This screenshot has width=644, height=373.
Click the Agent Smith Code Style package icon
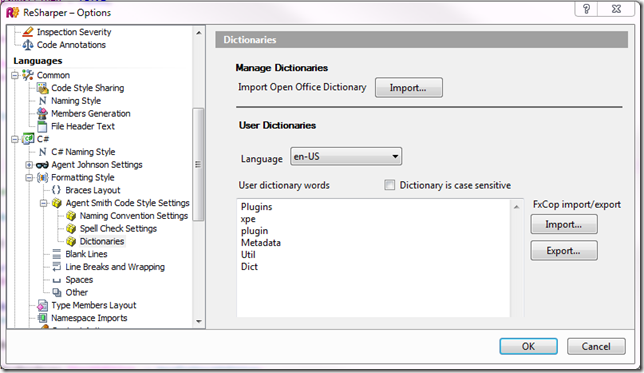tap(57, 203)
